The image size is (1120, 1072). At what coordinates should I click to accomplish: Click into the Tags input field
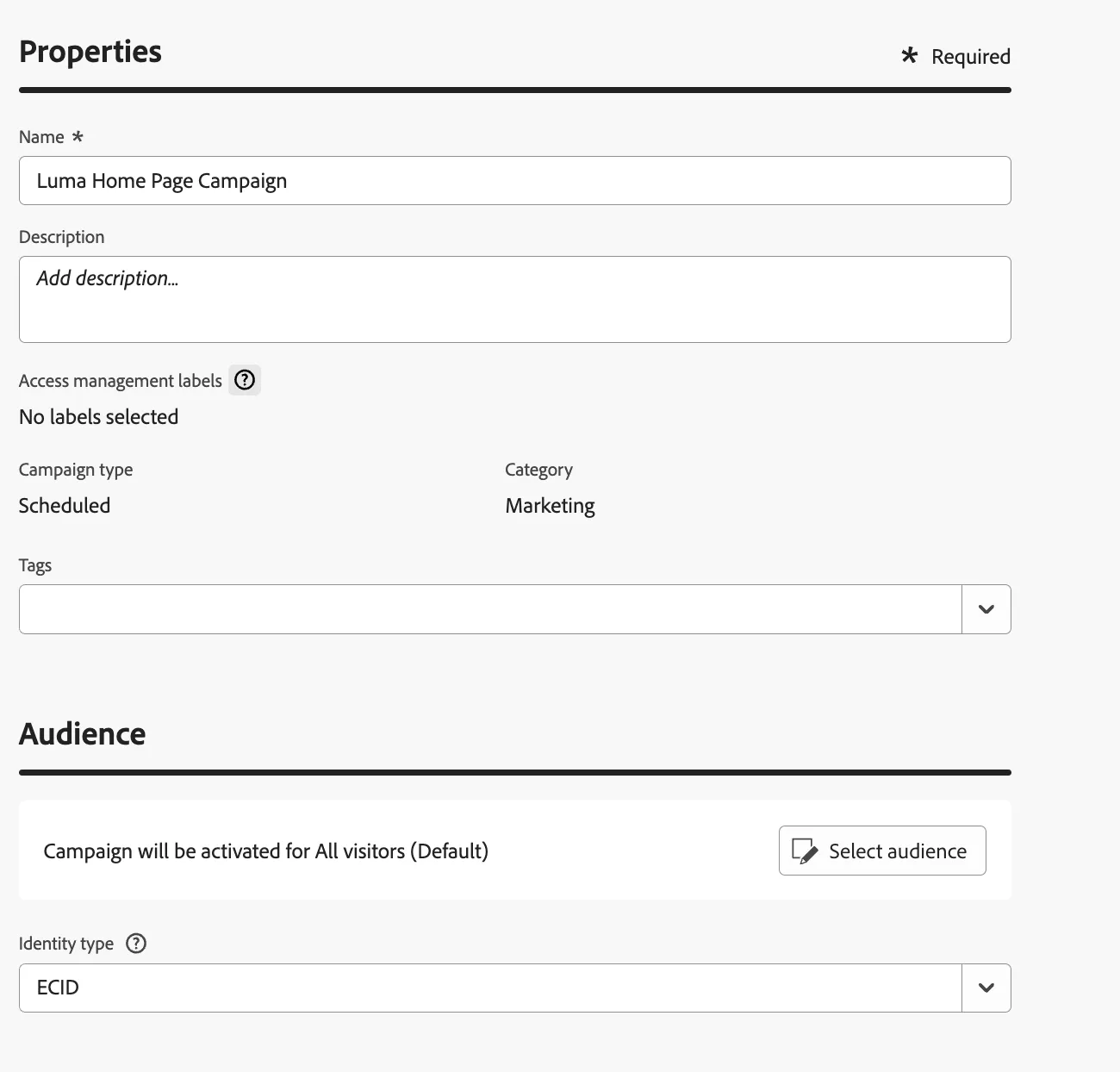[x=490, y=609]
